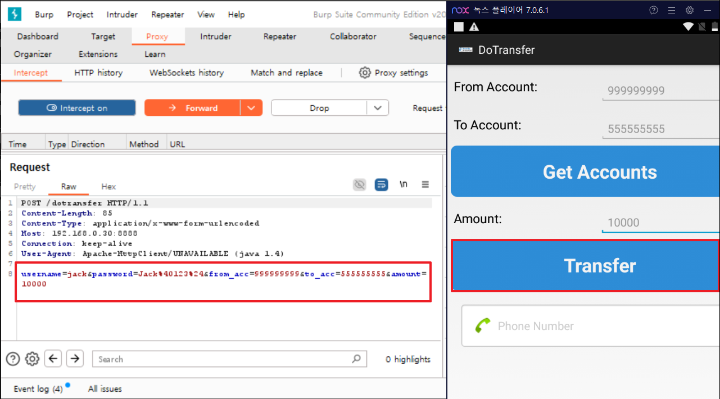Open the Extensions tab

coord(98,54)
